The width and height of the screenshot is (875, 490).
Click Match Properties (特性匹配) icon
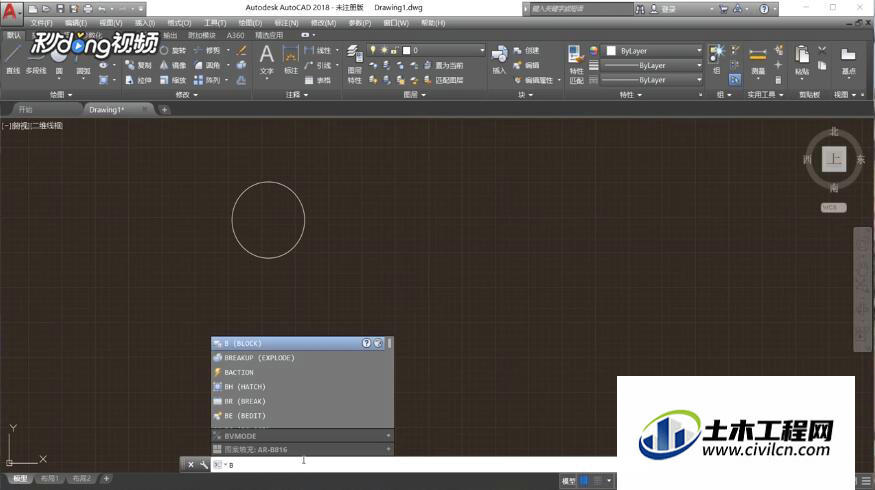point(576,64)
